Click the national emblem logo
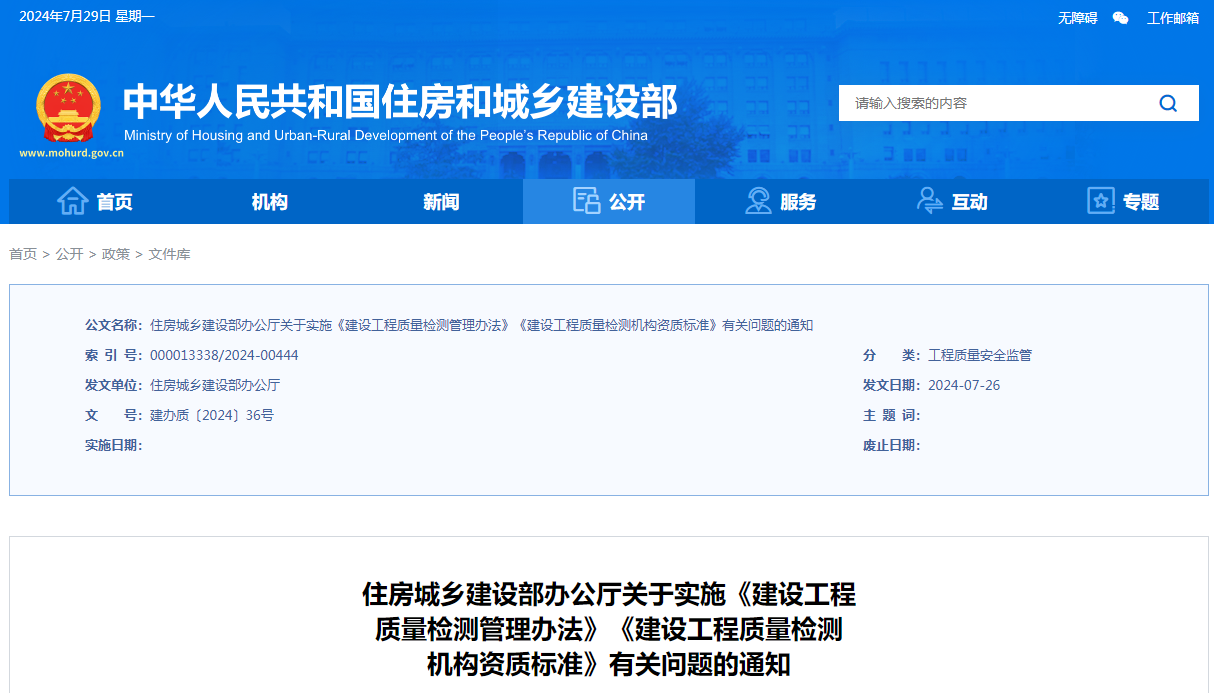The width and height of the screenshot is (1214, 693). pyautogui.click(x=69, y=108)
